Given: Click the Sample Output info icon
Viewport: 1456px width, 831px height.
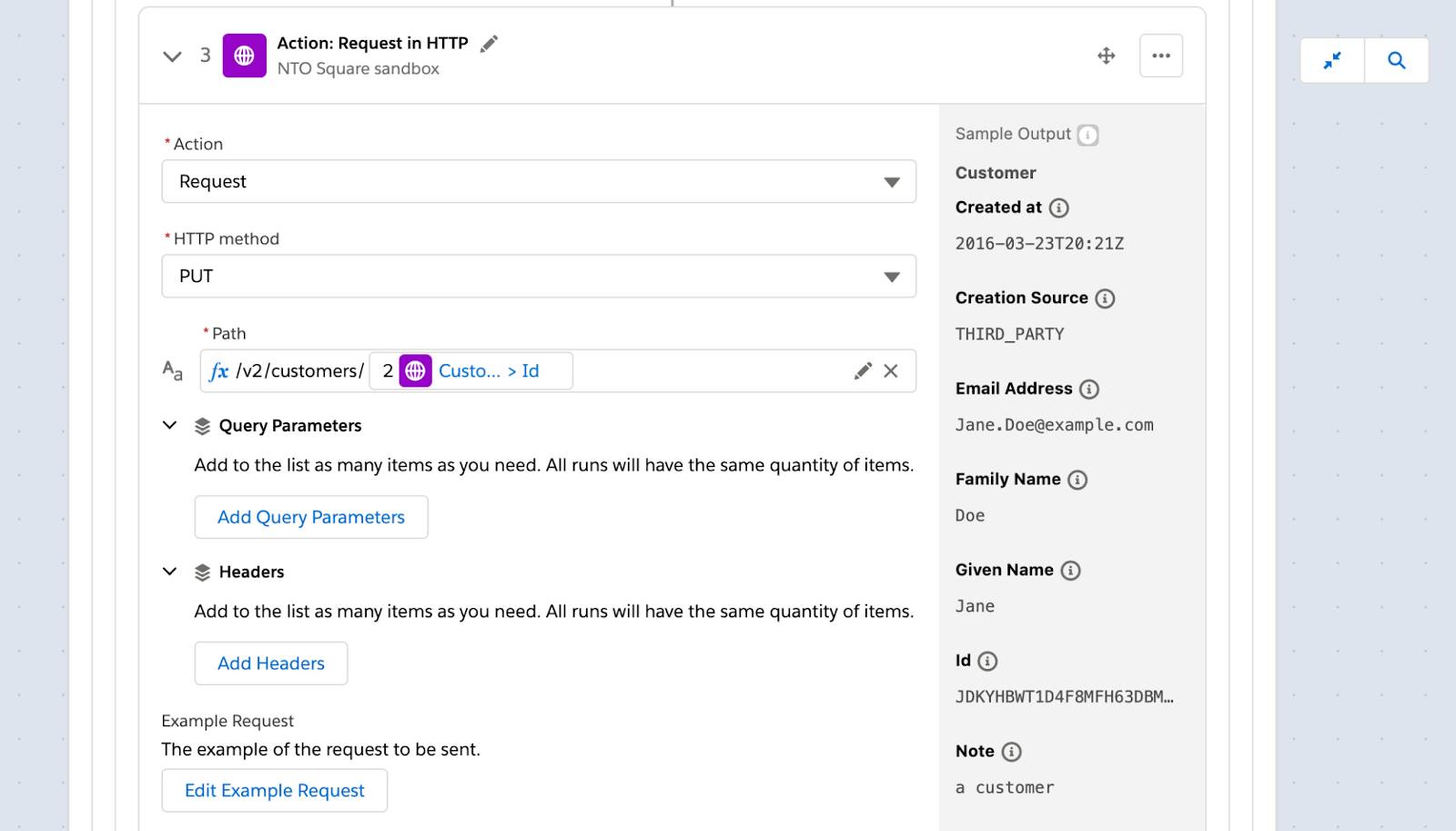Looking at the screenshot, I should [1088, 135].
